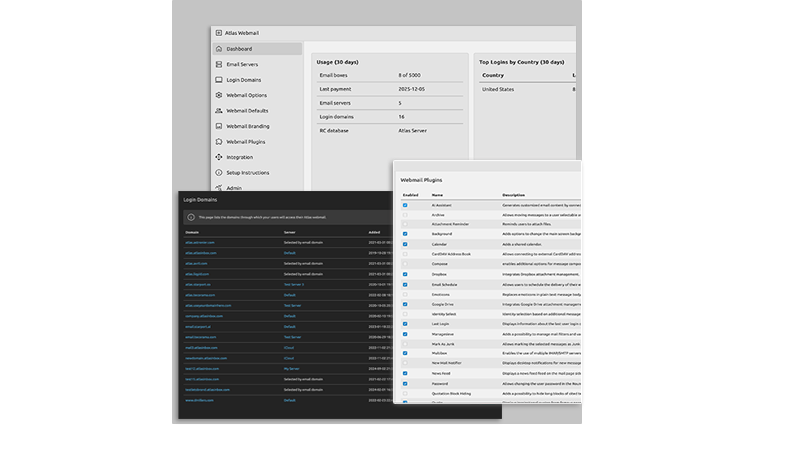The image size is (787, 462).
Task: Uncheck the Google Drive plugin
Action: tap(405, 304)
